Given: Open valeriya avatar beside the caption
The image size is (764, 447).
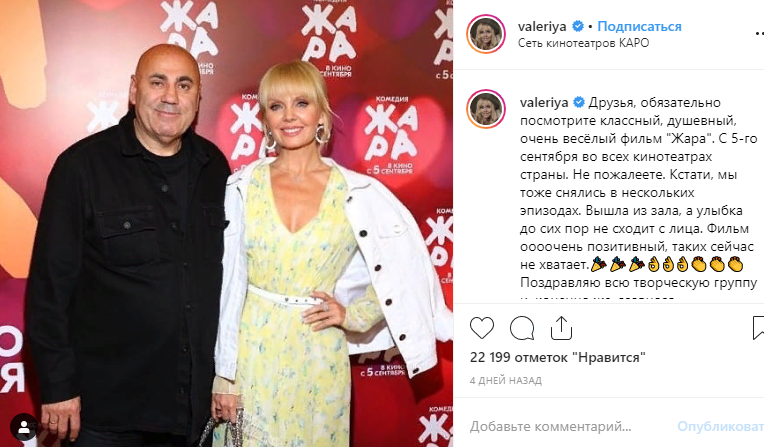Looking at the screenshot, I should pyautogui.click(x=486, y=109).
